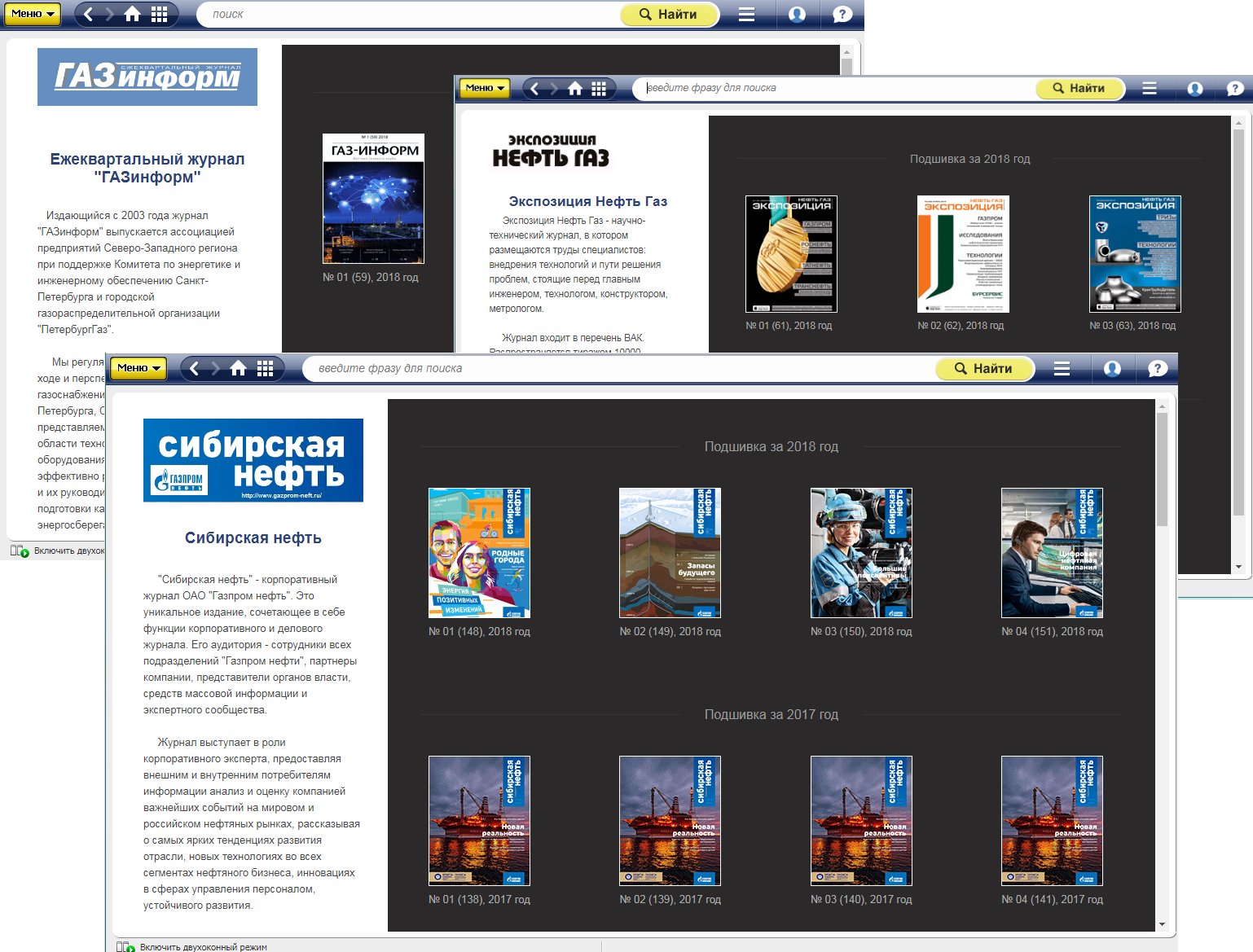Open the user profile in Экспозиция Нефть Газ window
1253x952 pixels.
click(x=1195, y=89)
